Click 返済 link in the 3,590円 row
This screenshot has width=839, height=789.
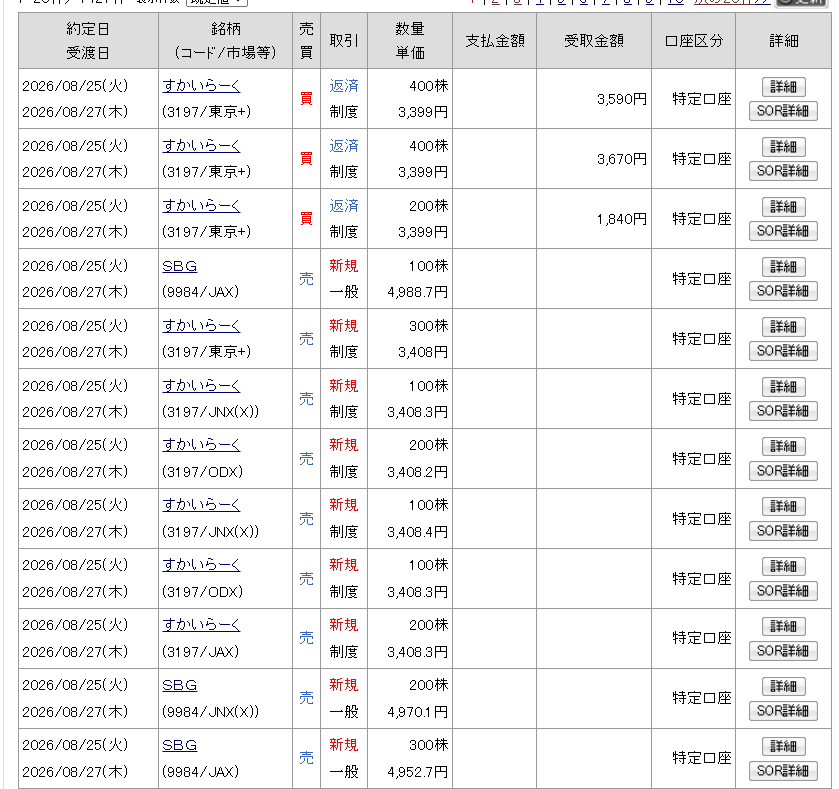(344, 86)
